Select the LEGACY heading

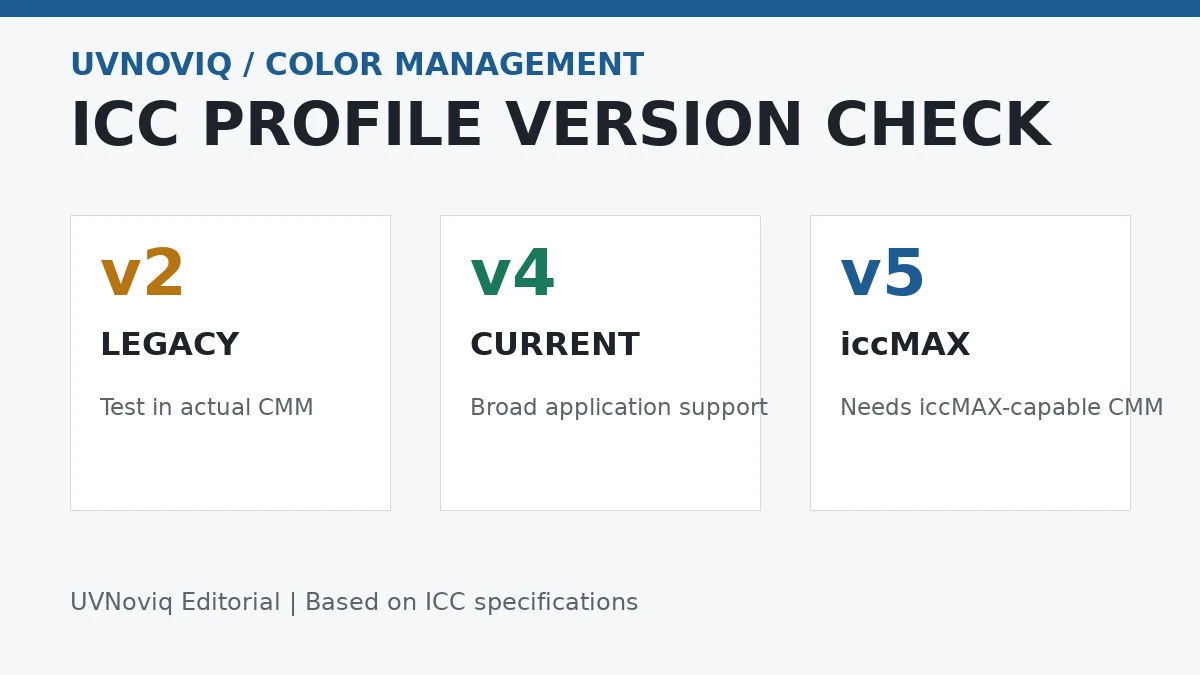point(170,346)
